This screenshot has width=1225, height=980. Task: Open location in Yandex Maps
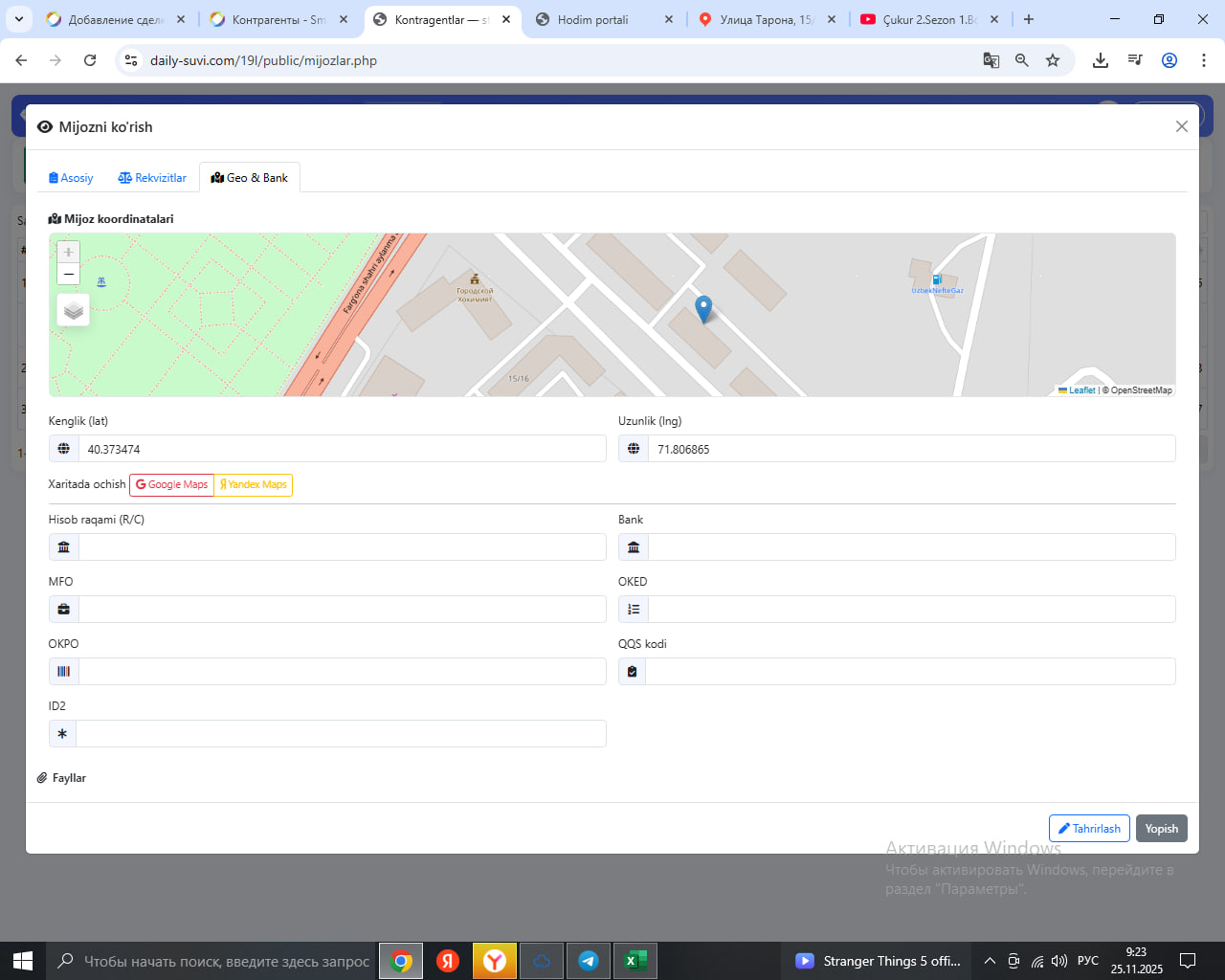254,484
